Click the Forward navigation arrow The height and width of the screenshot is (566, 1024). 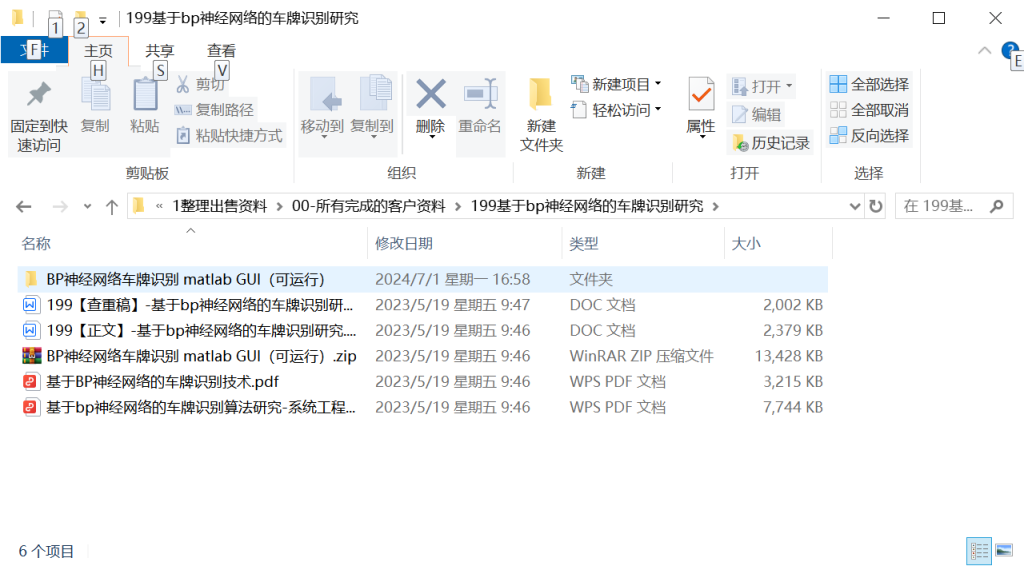point(60,207)
